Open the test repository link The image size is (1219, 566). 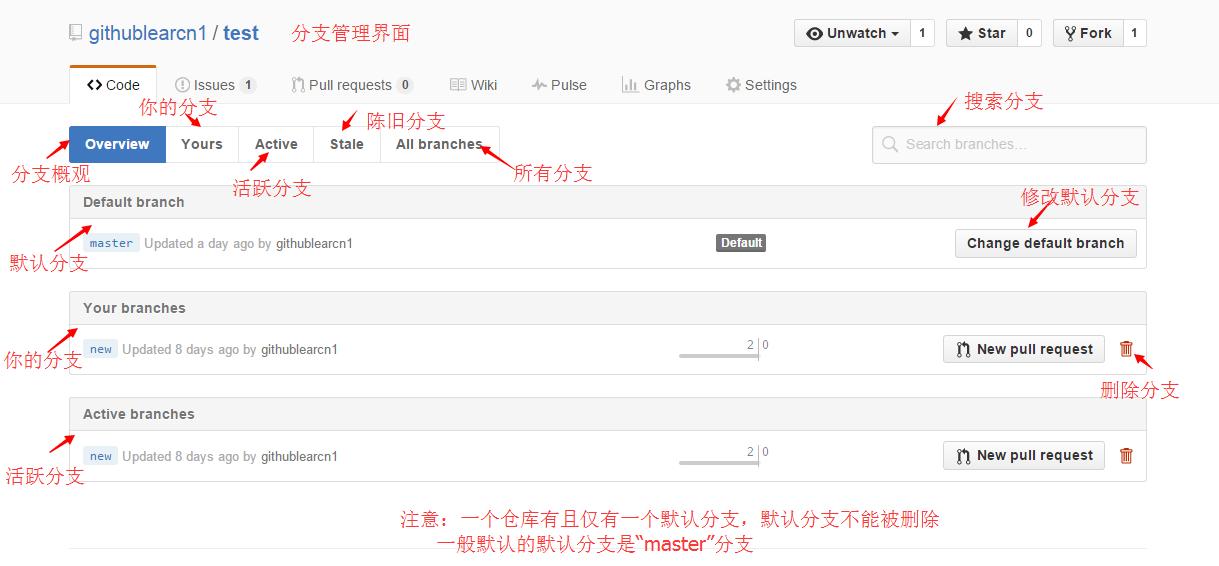pos(241,33)
